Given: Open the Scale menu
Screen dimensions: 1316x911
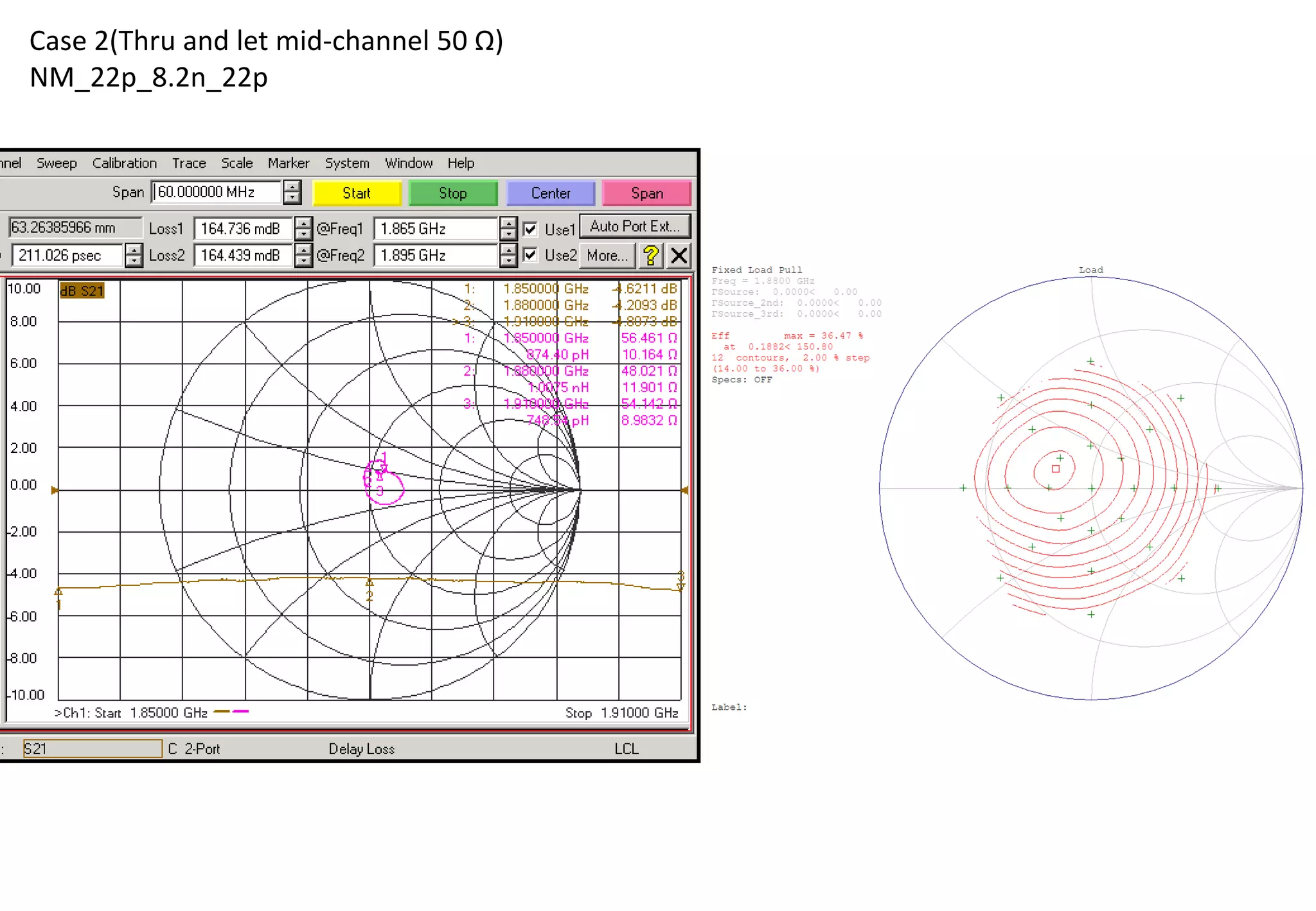Looking at the screenshot, I should [x=237, y=163].
